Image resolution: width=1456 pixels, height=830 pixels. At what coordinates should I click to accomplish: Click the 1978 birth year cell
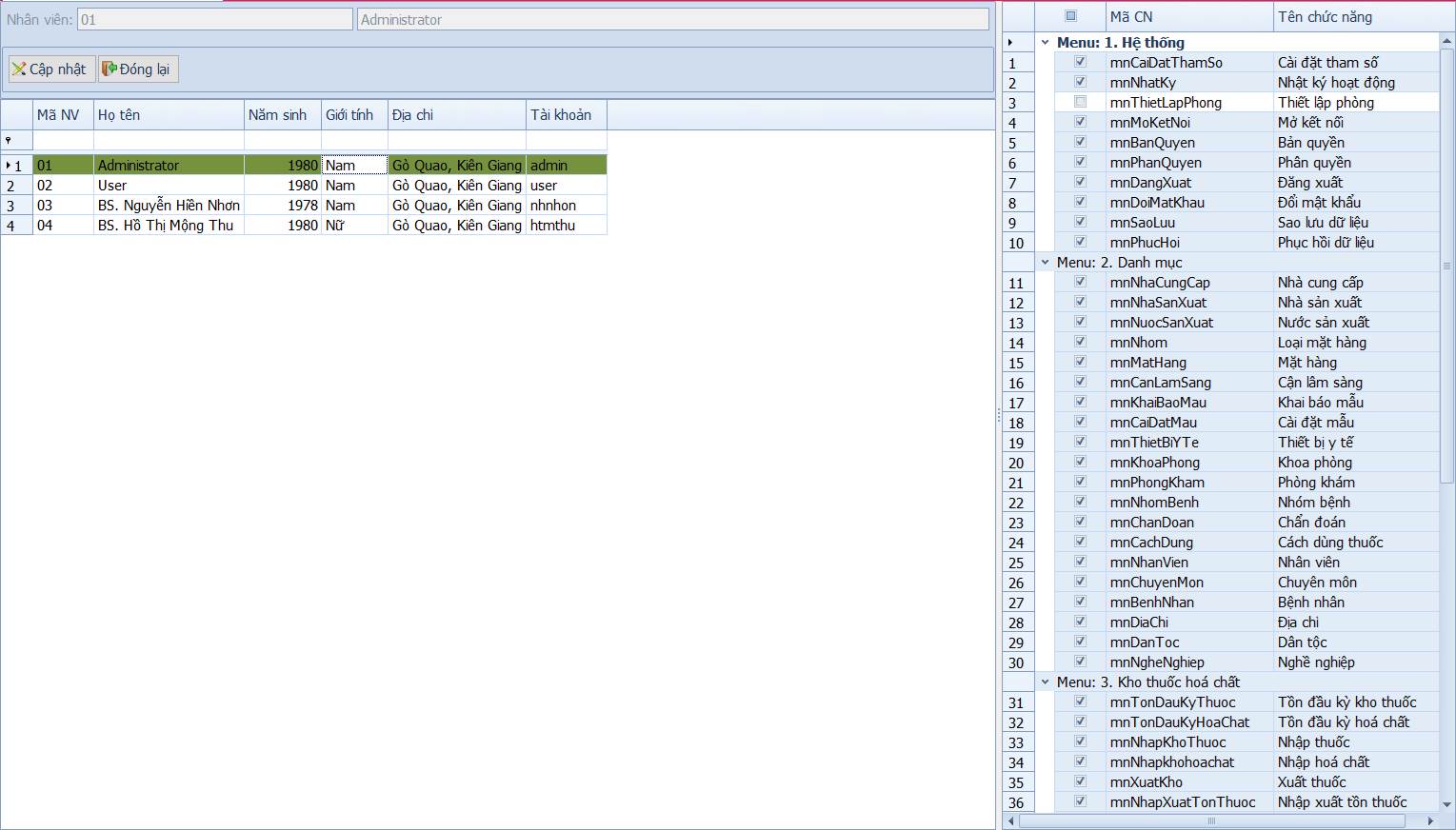283,205
